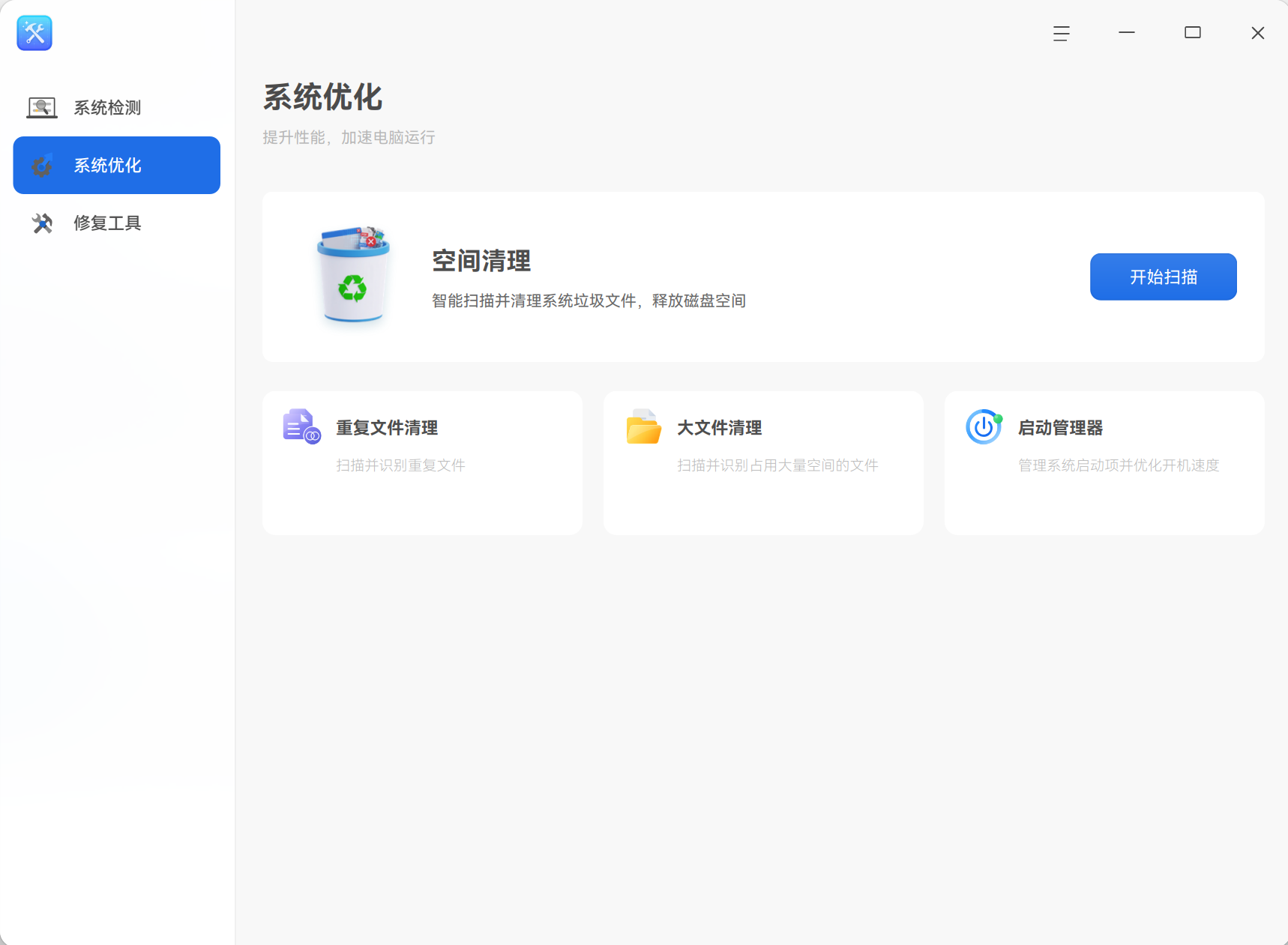Image resolution: width=1288 pixels, height=945 pixels.
Task: Click the recycle bin 空间清理 icon
Action: (x=353, y=277)
